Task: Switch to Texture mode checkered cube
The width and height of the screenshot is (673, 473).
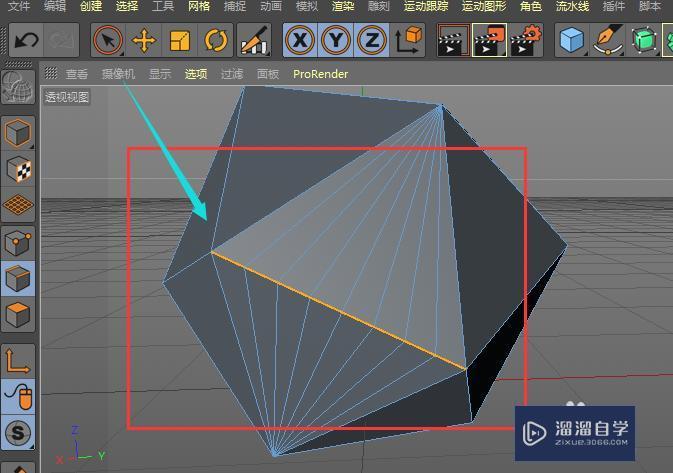Action: click(x=18, y=169)
